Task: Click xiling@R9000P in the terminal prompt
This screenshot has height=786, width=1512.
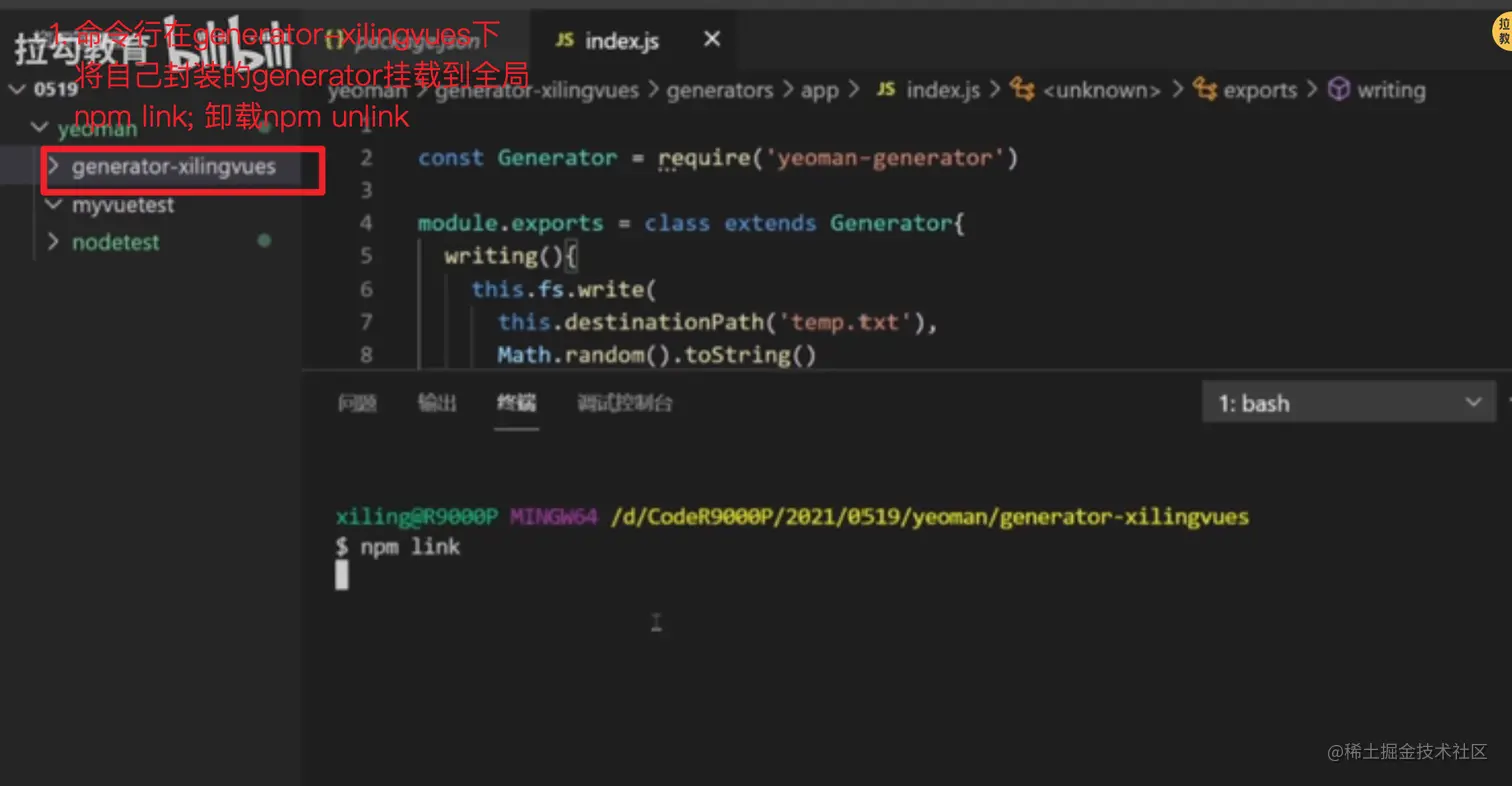Action: (x=417, y=517)
